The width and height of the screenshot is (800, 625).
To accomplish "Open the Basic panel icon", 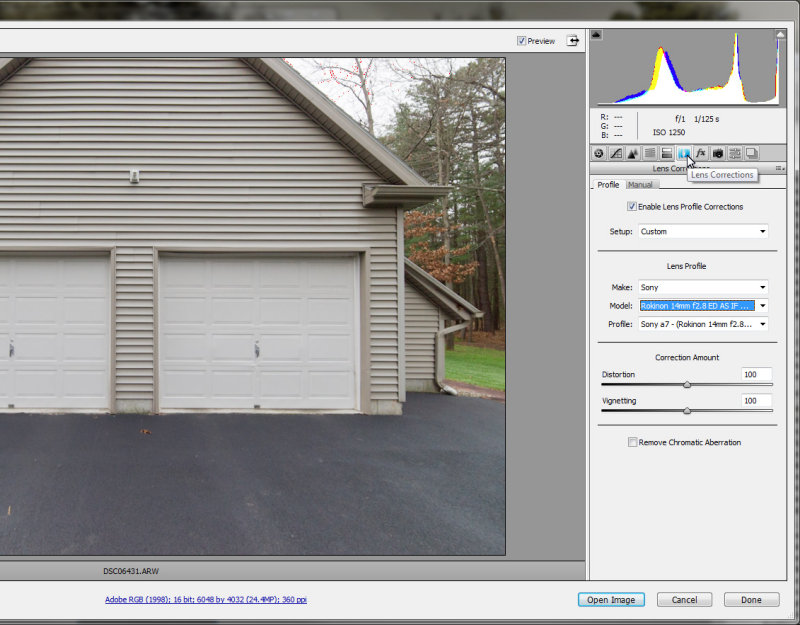I will pos(599,153).
